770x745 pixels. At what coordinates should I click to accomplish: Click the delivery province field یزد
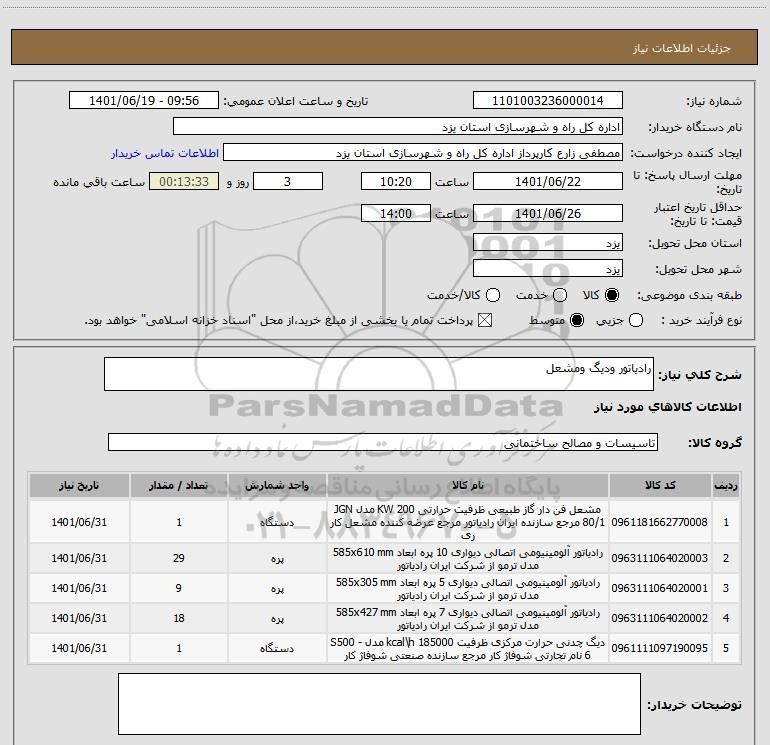tap(548, 243)
